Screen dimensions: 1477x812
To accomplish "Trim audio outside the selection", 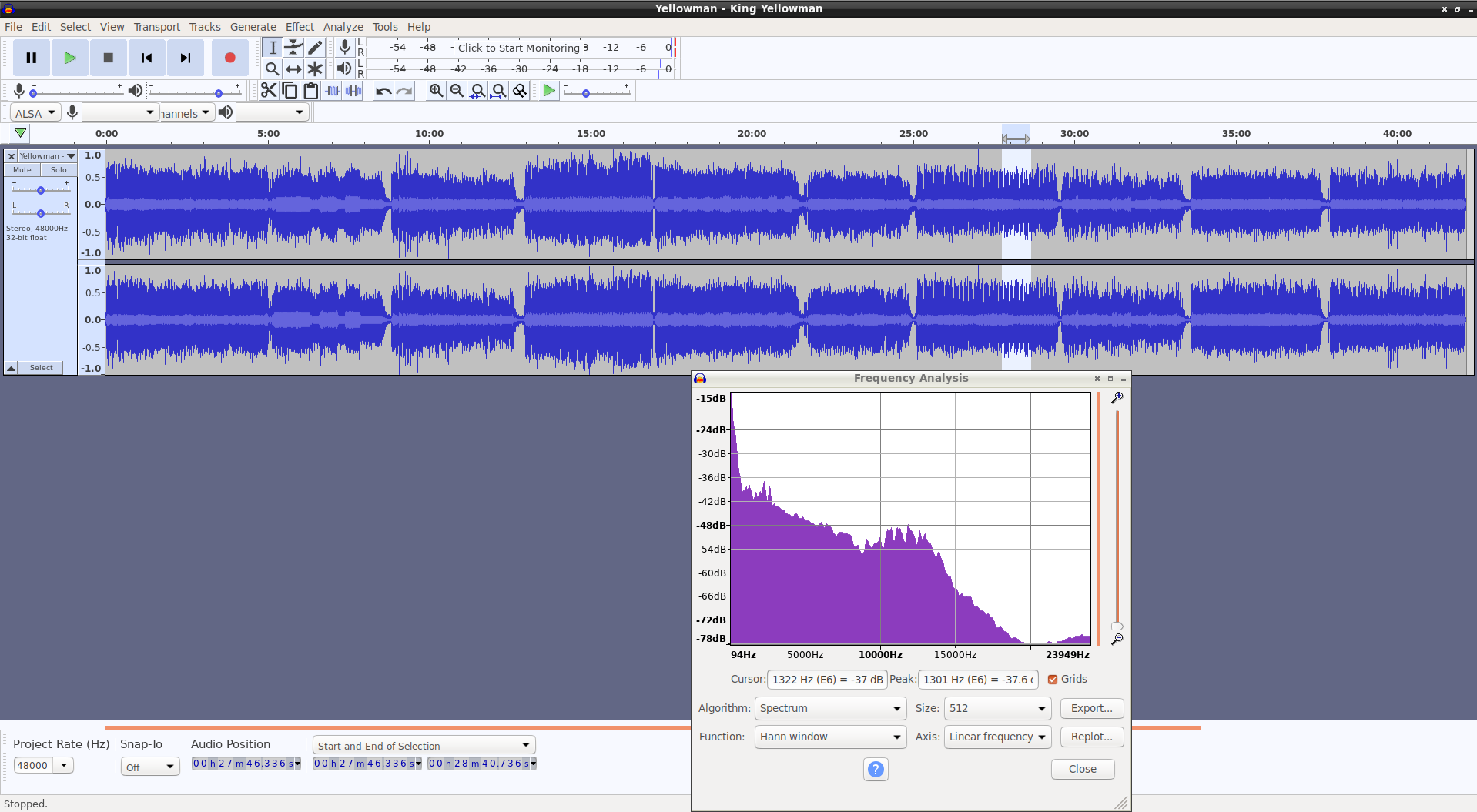I will 332,91.
